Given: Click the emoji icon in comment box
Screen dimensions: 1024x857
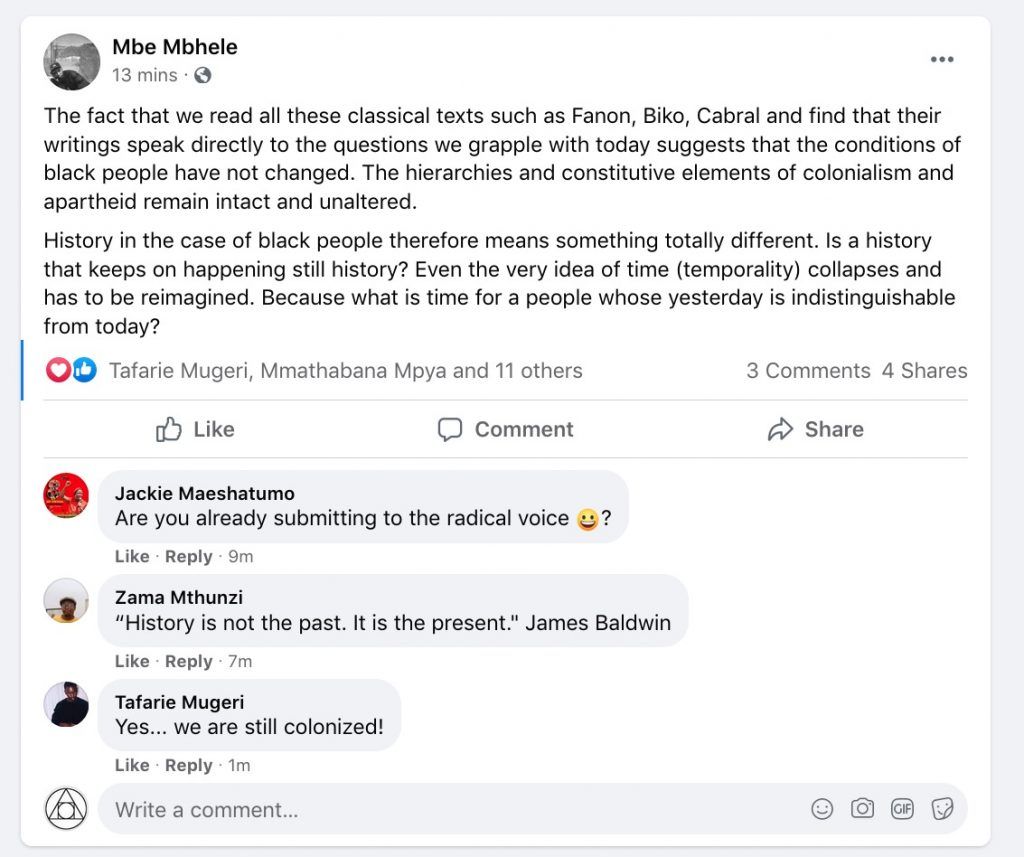Looking at the screenshot, I should [822, 808].
